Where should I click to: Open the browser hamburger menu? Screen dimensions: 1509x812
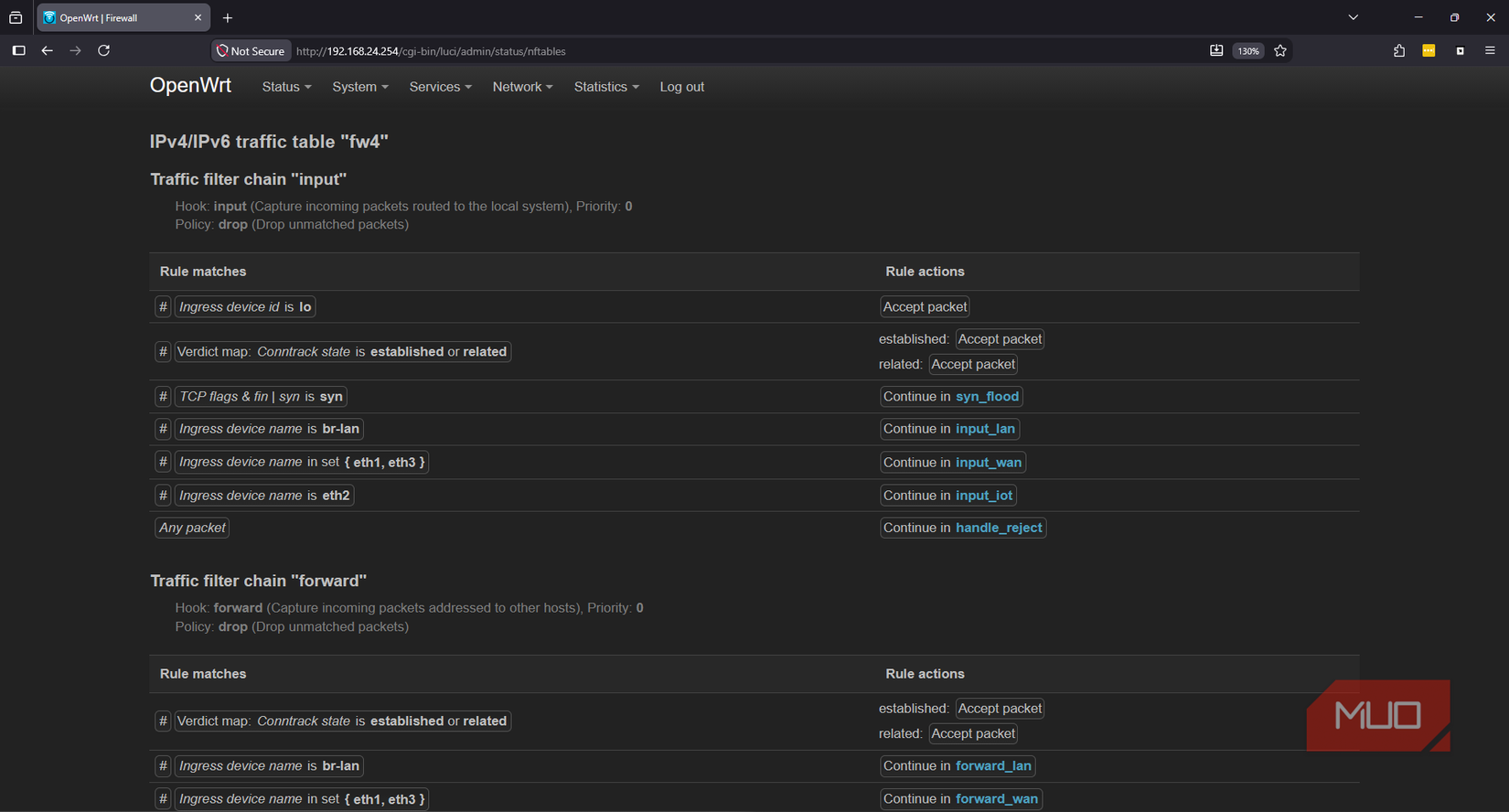coord(1490,51)
